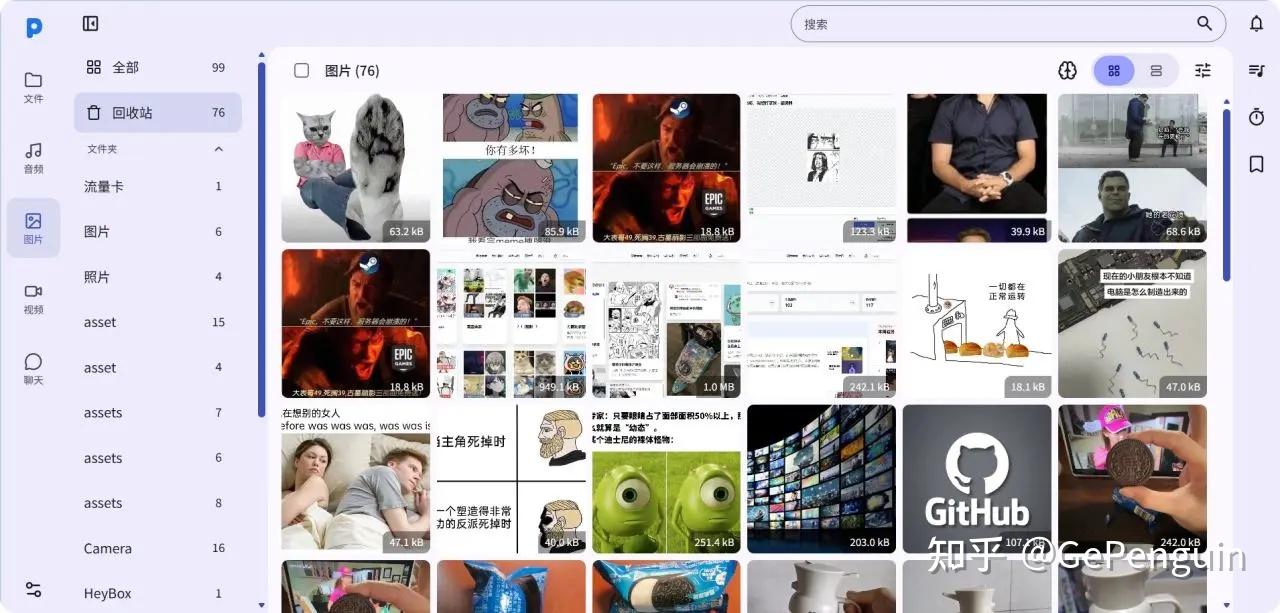
Task: Open notifications bell icon
Action: 1257,24
